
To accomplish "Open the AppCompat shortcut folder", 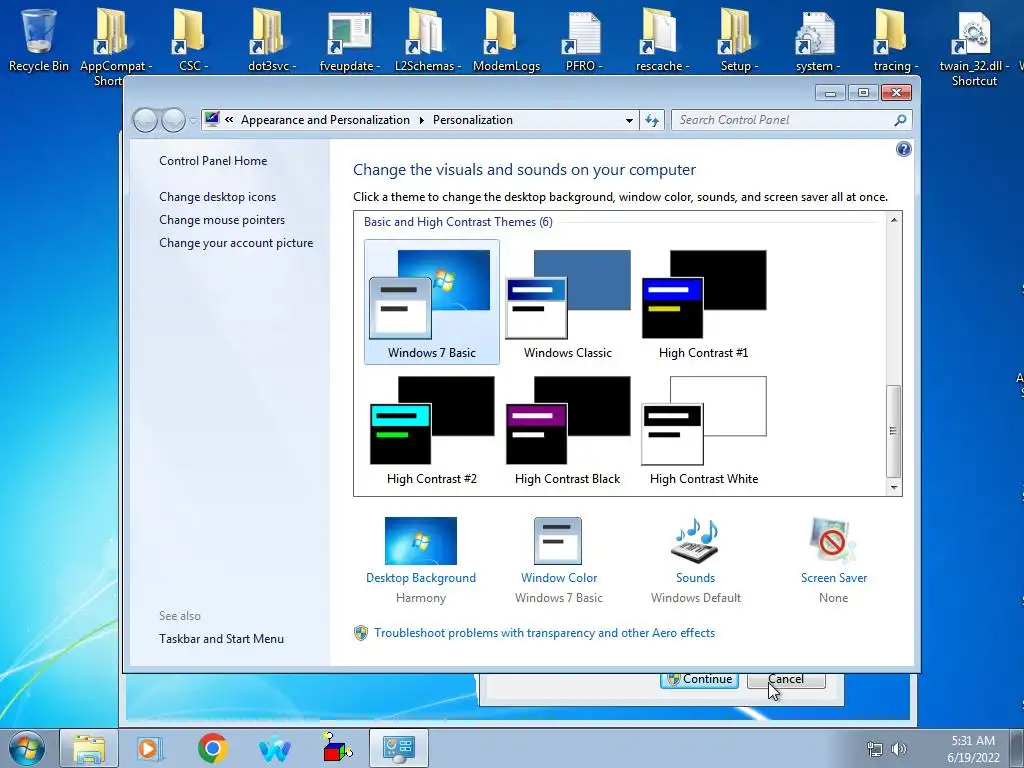I will click(112, 31).
